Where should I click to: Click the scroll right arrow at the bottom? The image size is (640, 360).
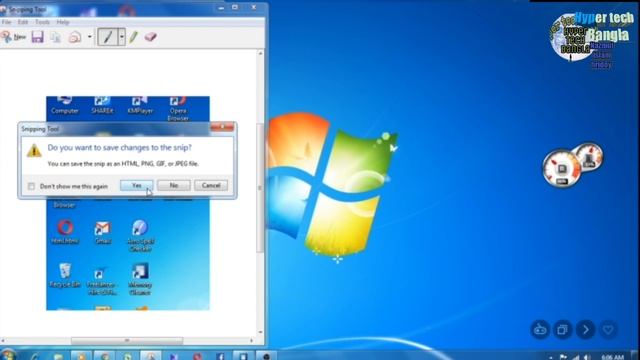click(x=251, y=340)
